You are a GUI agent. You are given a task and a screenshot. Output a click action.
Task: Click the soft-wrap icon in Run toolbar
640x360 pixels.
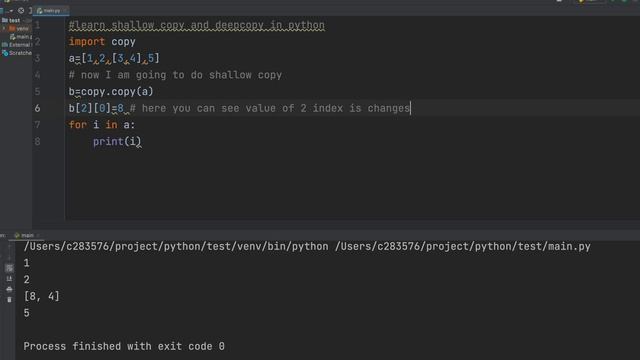[x=9, y=268]
